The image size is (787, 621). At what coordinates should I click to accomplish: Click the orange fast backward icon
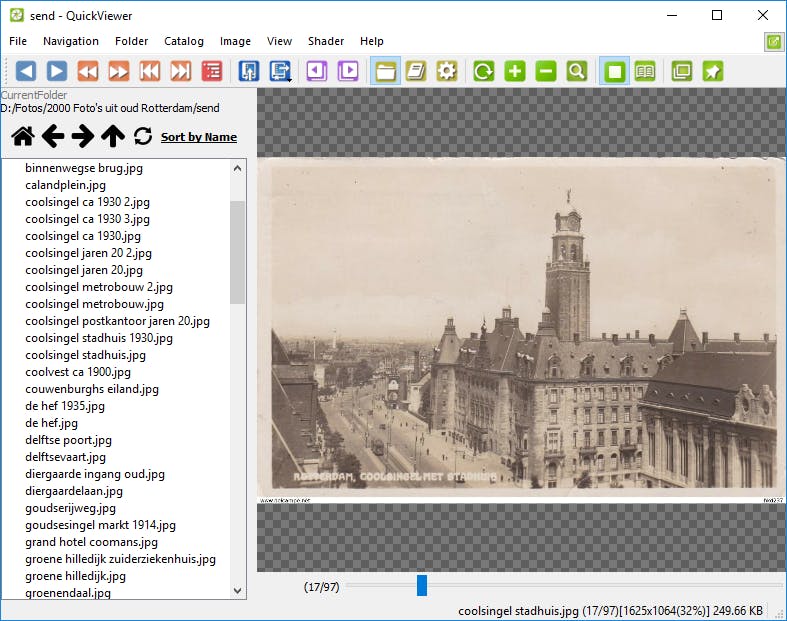coord(88,71)
